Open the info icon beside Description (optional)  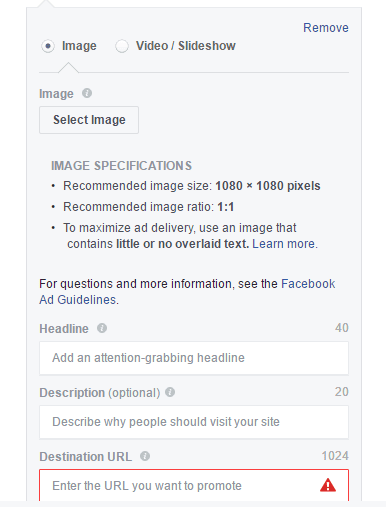(x=170, y=392)
